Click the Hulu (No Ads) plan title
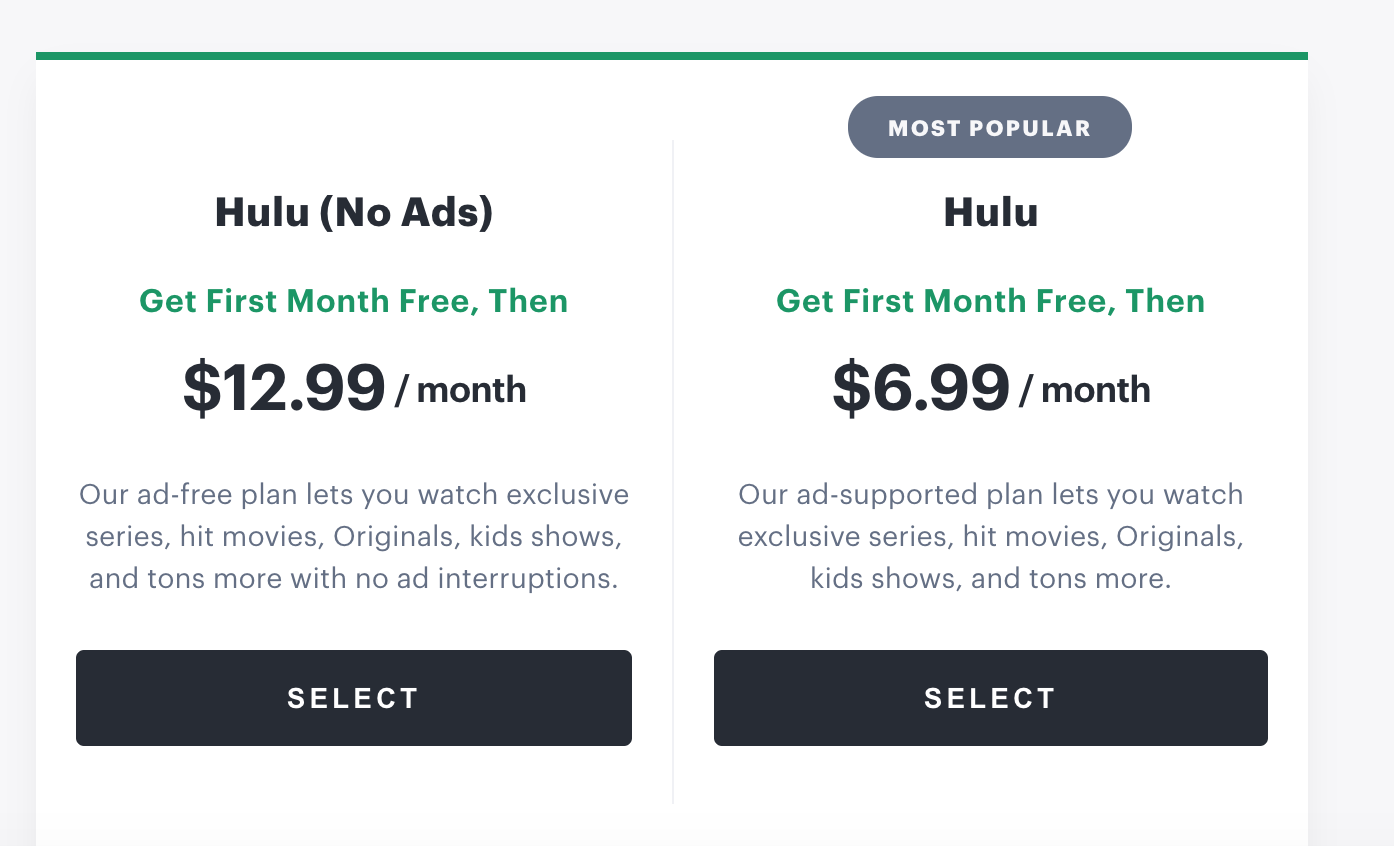1394x846 pixels. coord(354,212)
